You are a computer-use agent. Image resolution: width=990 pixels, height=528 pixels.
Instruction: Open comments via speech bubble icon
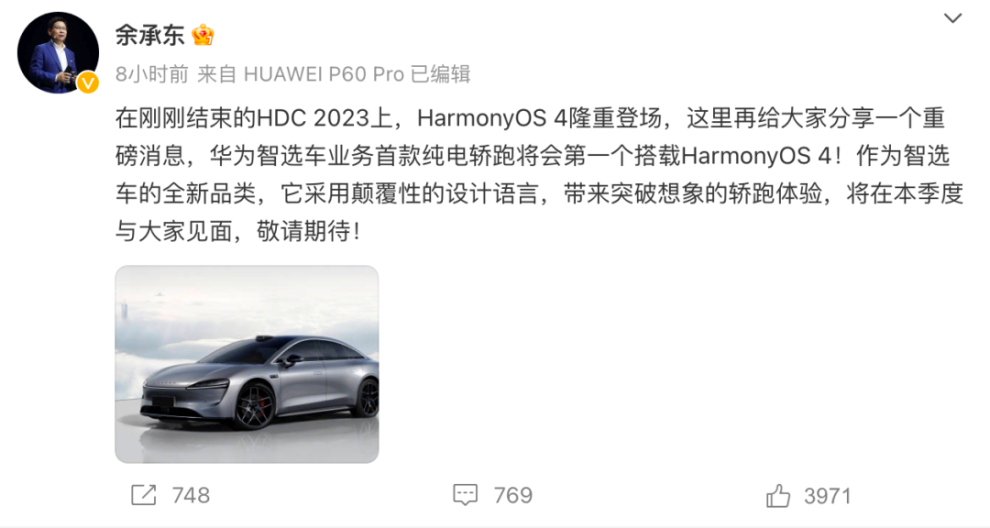pyautogui.click(x=465, y=495)
